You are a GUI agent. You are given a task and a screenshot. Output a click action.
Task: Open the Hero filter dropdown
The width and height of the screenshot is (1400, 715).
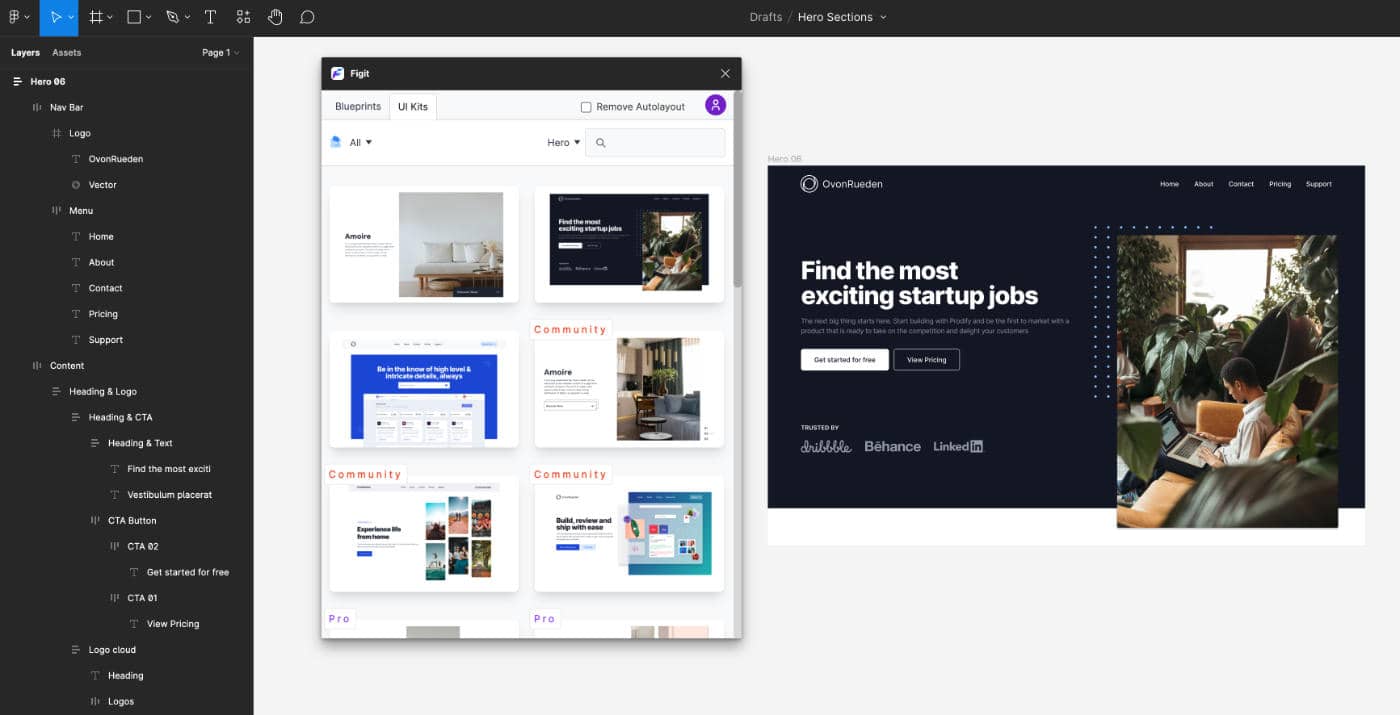pyautogui.click(x=562, y=142)
